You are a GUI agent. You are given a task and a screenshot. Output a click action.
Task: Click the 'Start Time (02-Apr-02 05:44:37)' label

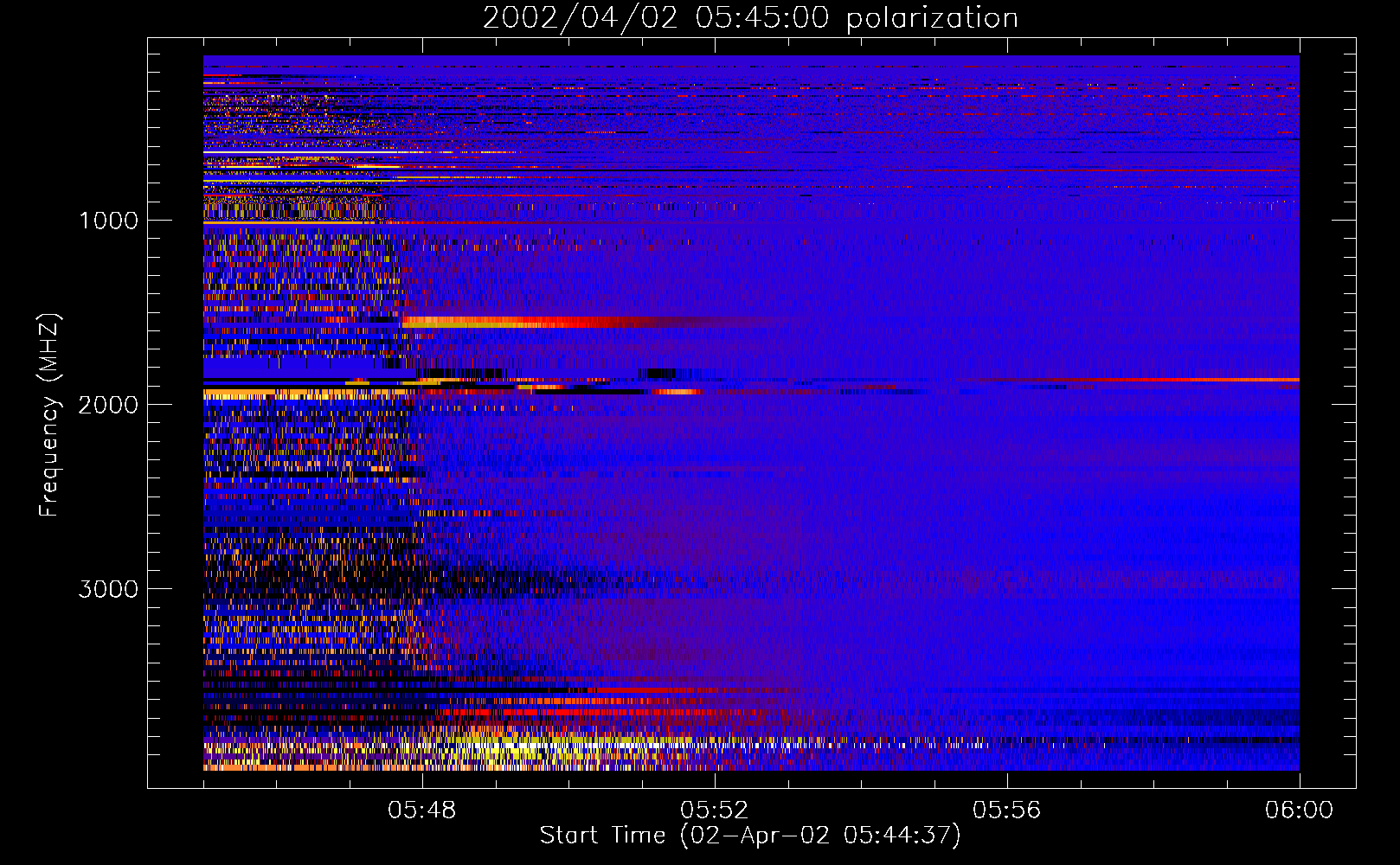(750, 836)
